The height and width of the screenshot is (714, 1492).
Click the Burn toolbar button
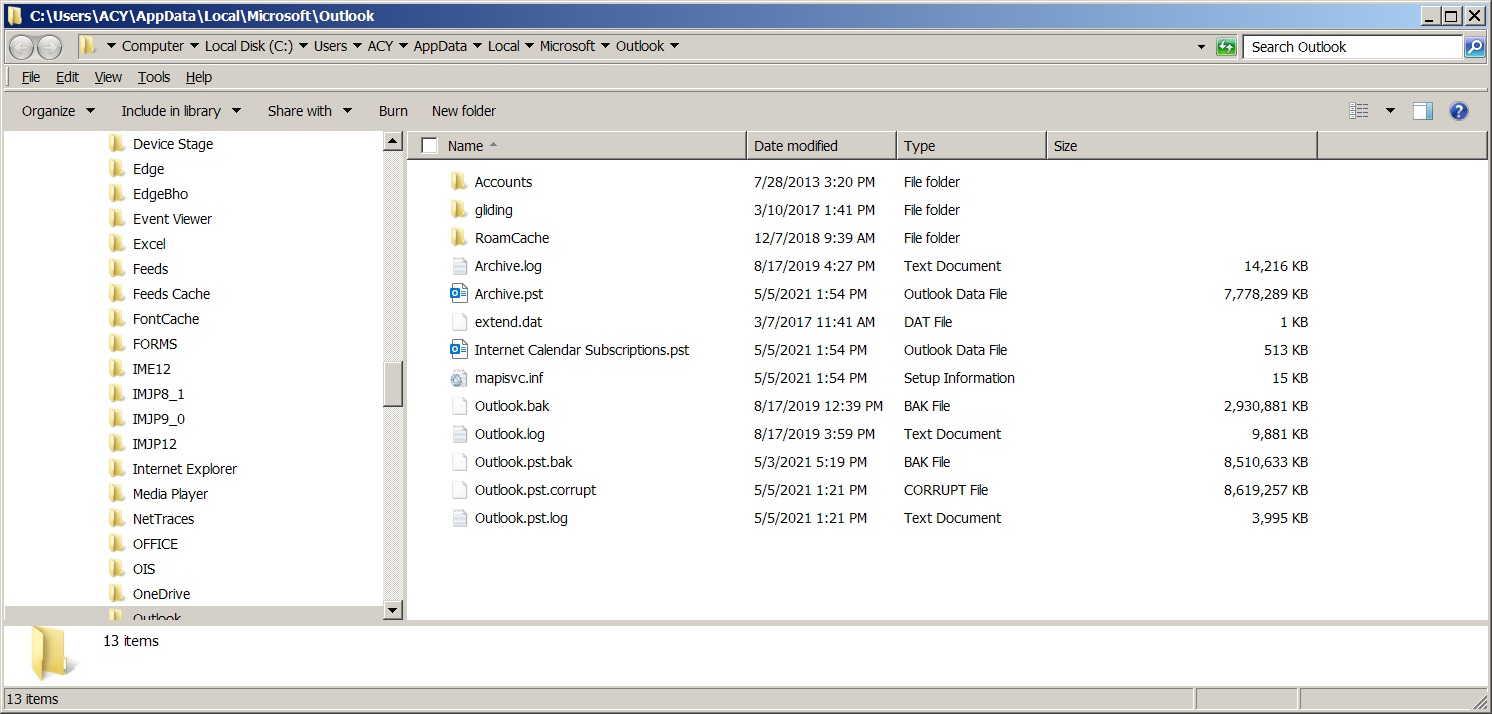(x=393, y=111)
